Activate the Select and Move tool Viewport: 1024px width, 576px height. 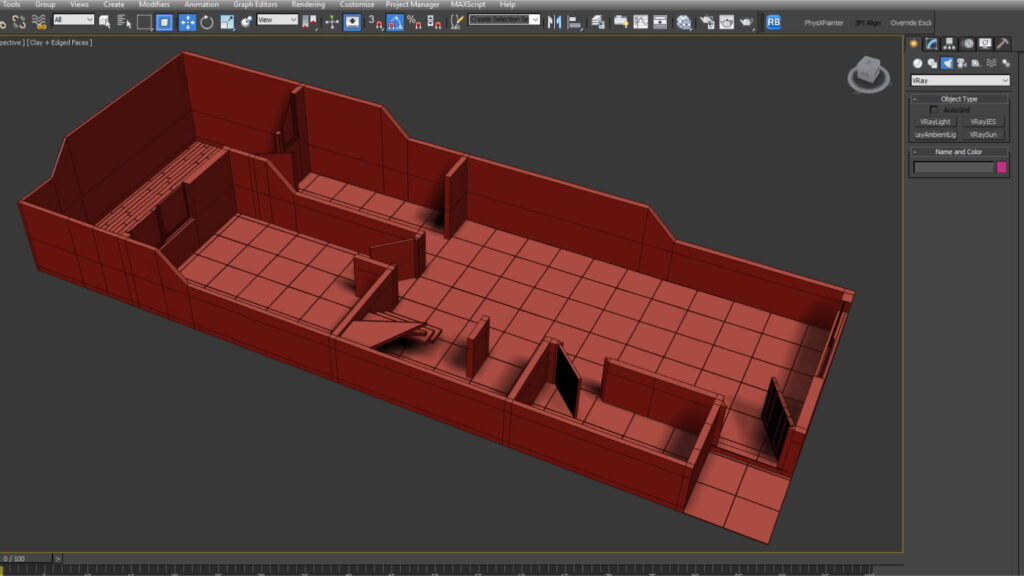(x=187, y=22)
